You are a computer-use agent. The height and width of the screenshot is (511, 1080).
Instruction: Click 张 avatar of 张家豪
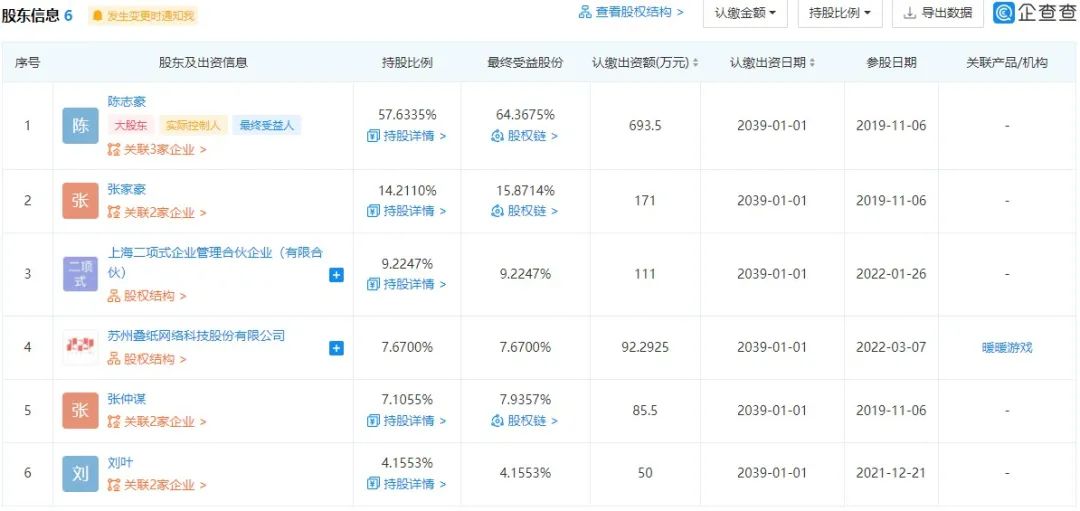pyautogui.click(x=81, y=201)
